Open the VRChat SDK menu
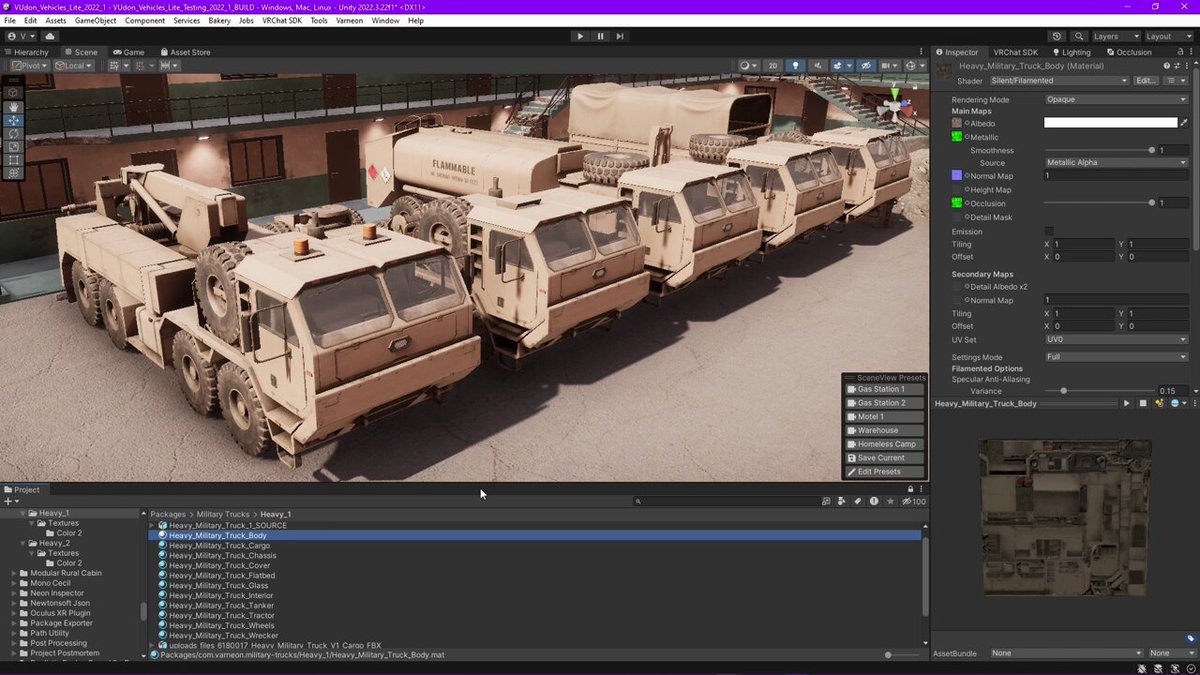1200x675 pixels. pyautogui.click(x=284, y=20)
